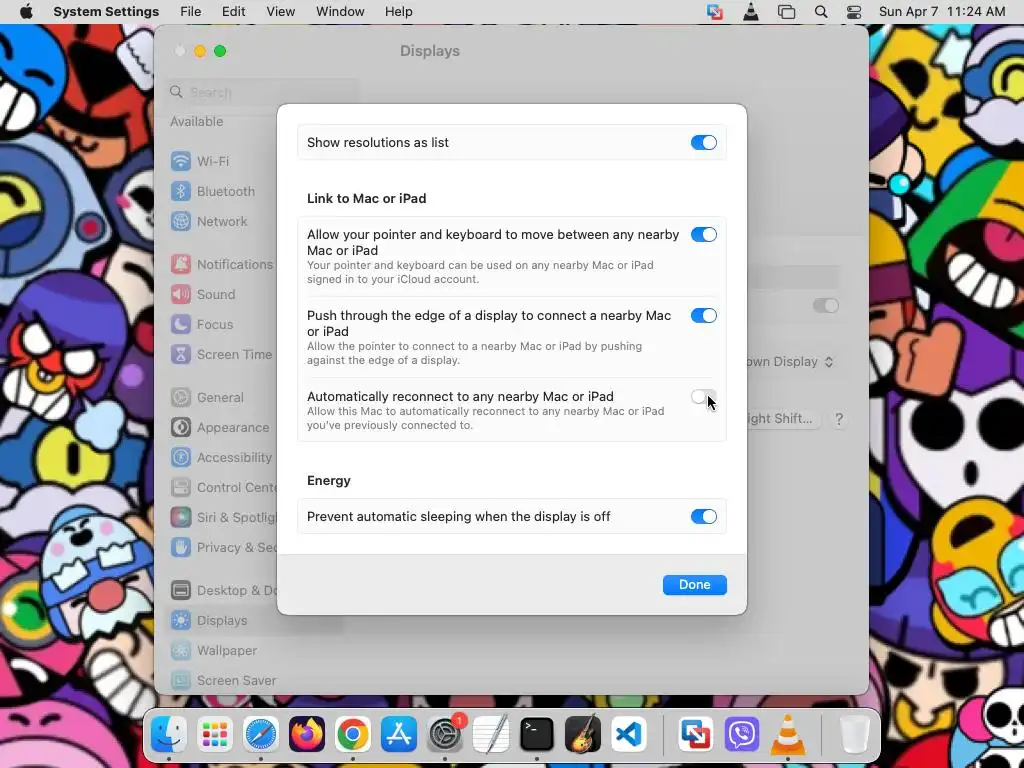Open the Help menu
1024x768 pixels.
click(398, 12)
